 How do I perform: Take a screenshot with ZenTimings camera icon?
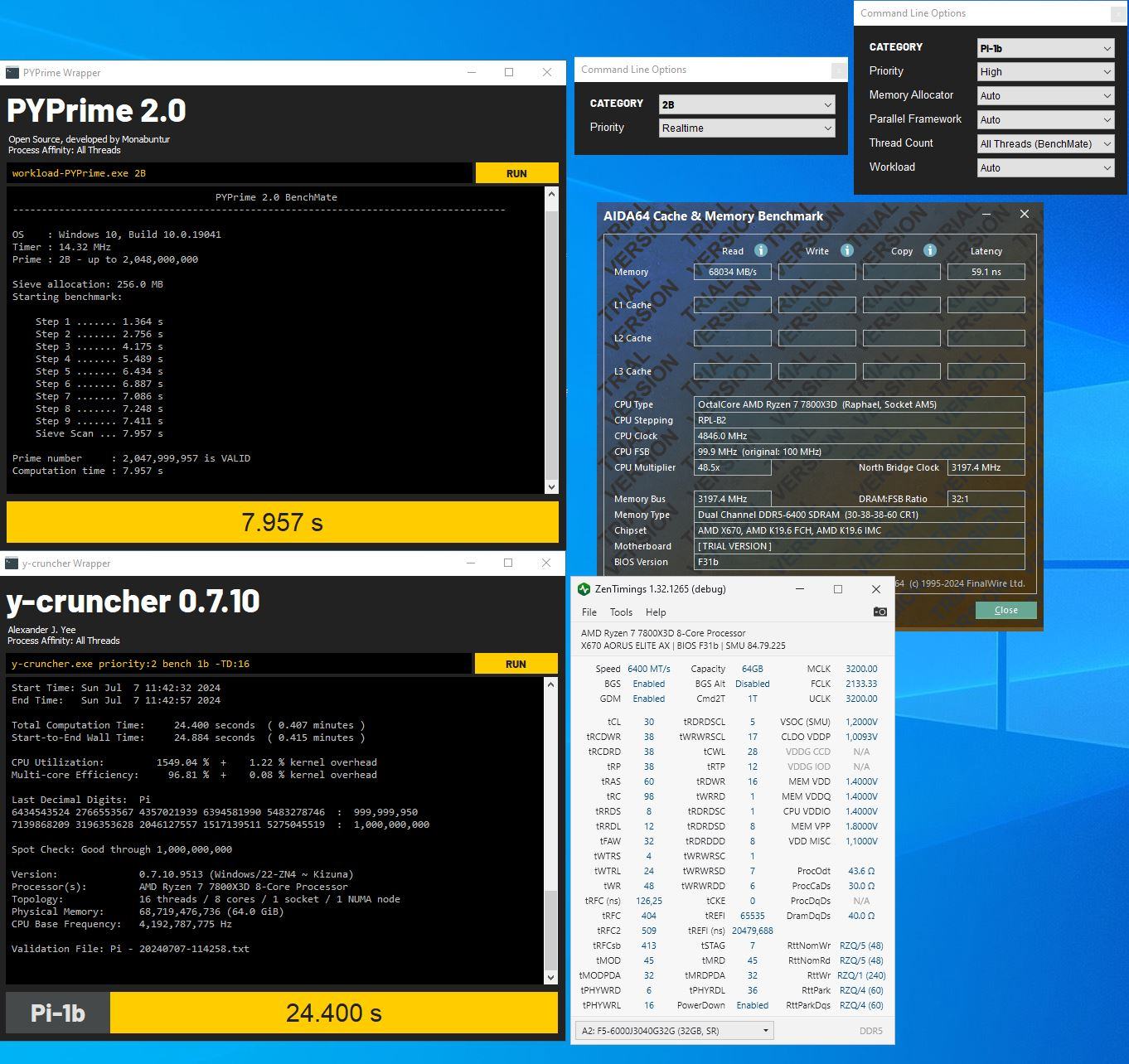click(x=880, y=612)
